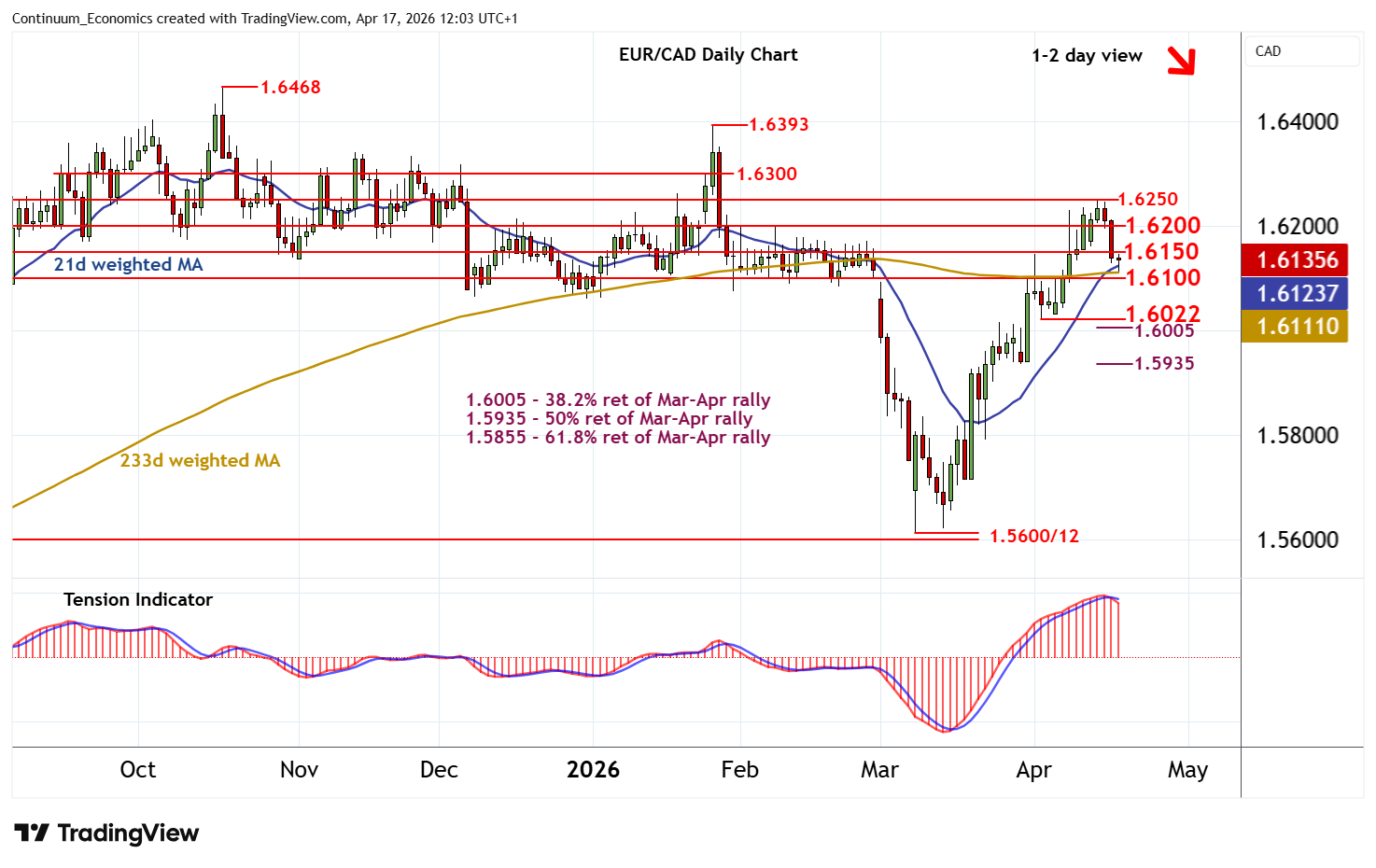Viewport: 1376px width, 868px height.
Task: Click the 233d weighted MA label
Action: [200, 460]
